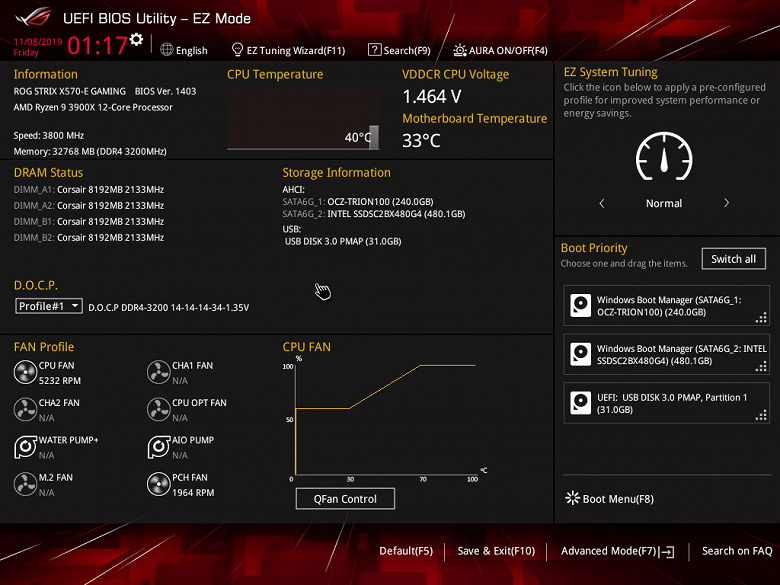Click the 01:17 clock display
Viewport: 780px width, 585px height.
click(x=98, y=46)
